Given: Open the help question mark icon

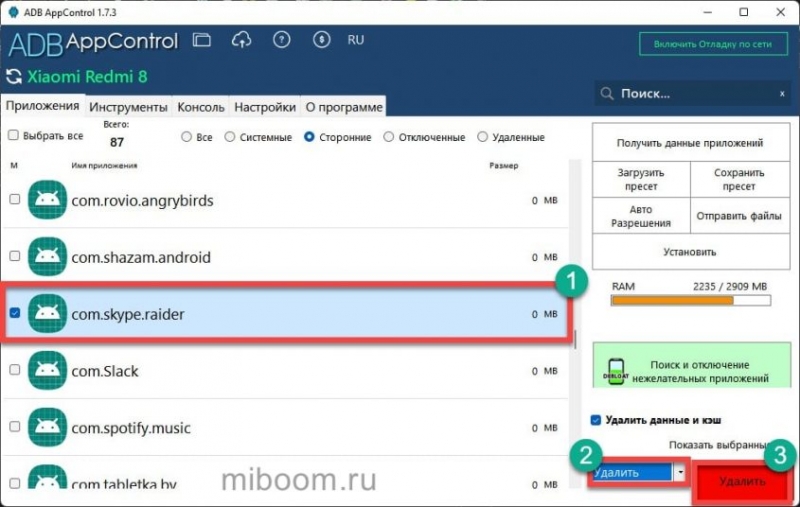Looking at the screenshot, I should [x=281, y=40].
